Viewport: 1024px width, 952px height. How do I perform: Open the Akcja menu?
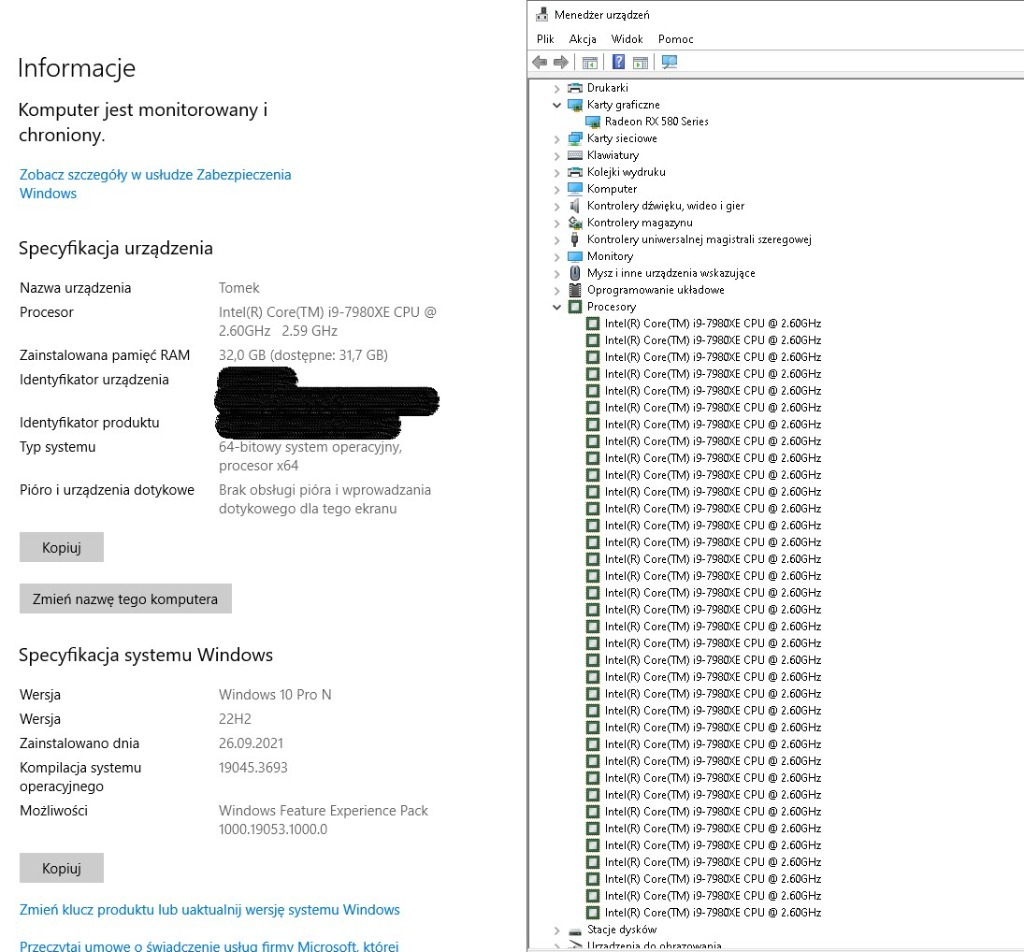[x=583, y=39]
